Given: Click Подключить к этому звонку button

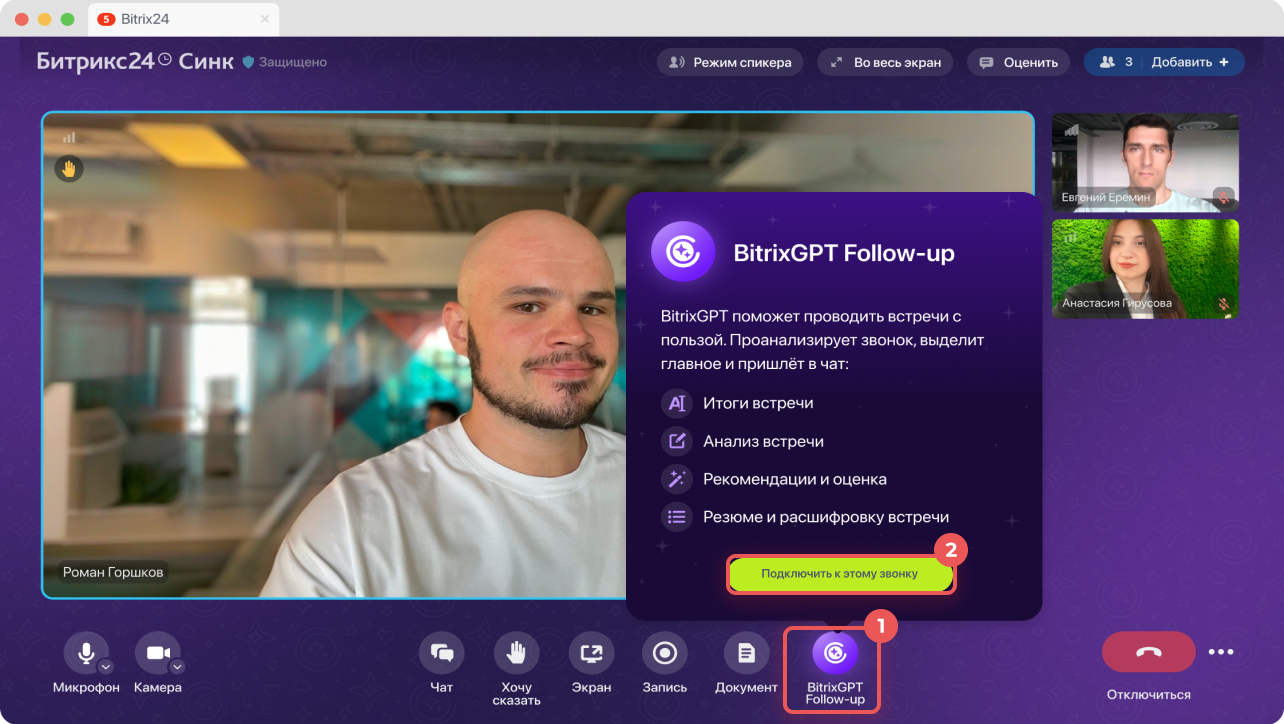Looking at the screenshot, I should (x=840, y=574).
